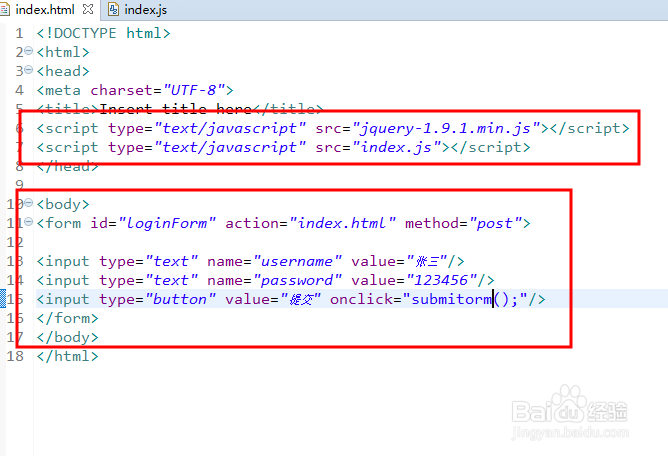Click the marker on line 15 in the ruler

3,298
